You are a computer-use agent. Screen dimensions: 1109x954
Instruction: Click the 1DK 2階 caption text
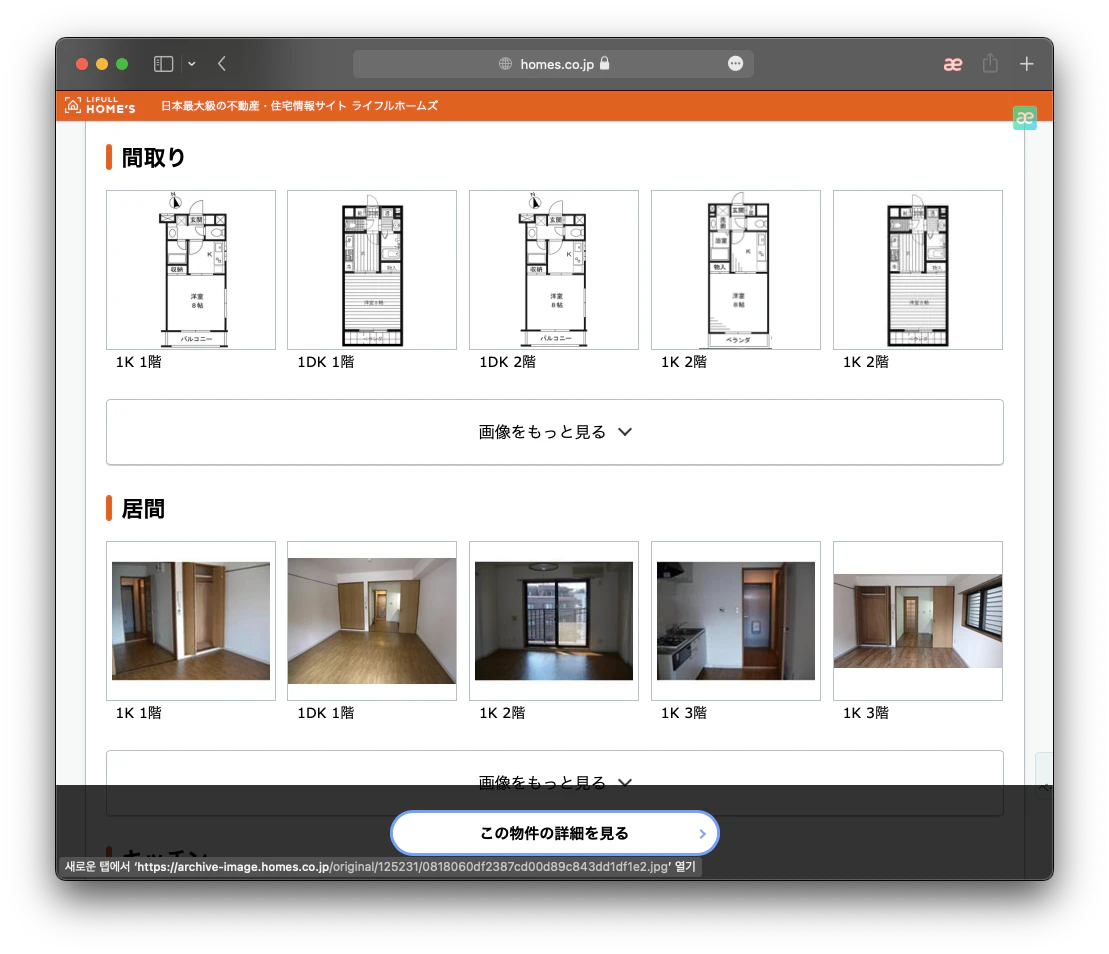pos(507,361)
